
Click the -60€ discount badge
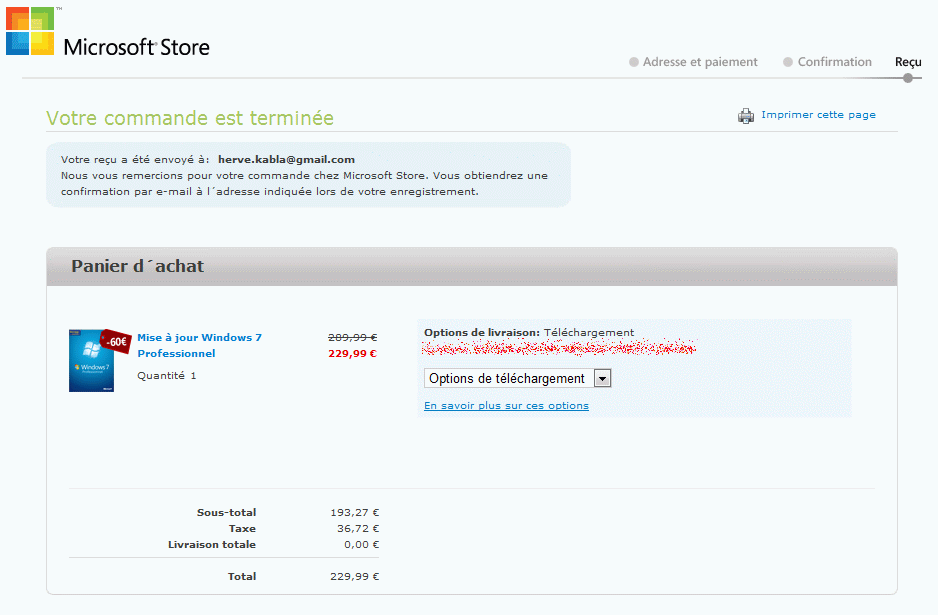point(116,342)
